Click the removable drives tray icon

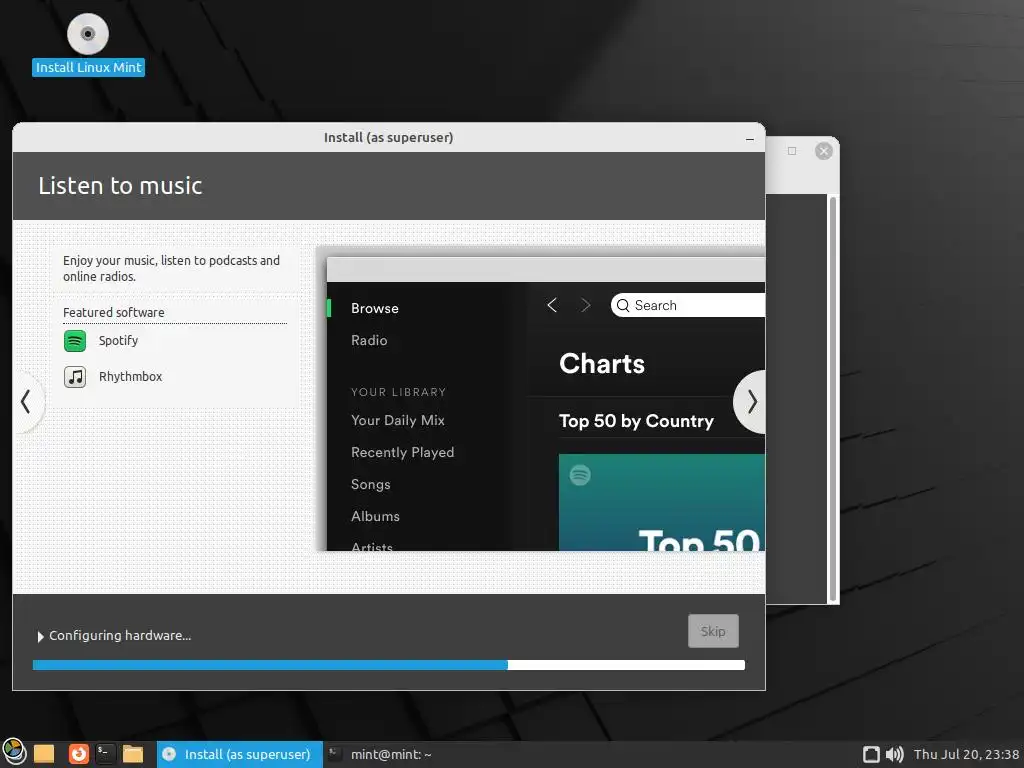click(x=871, y=754)
